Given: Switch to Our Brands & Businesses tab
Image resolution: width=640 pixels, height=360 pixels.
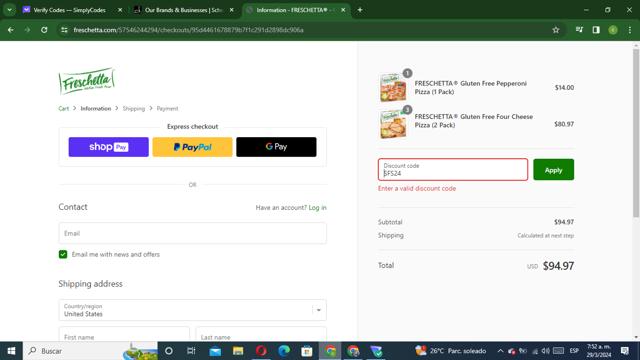Looking at the screenshot, I should point(183,10).
